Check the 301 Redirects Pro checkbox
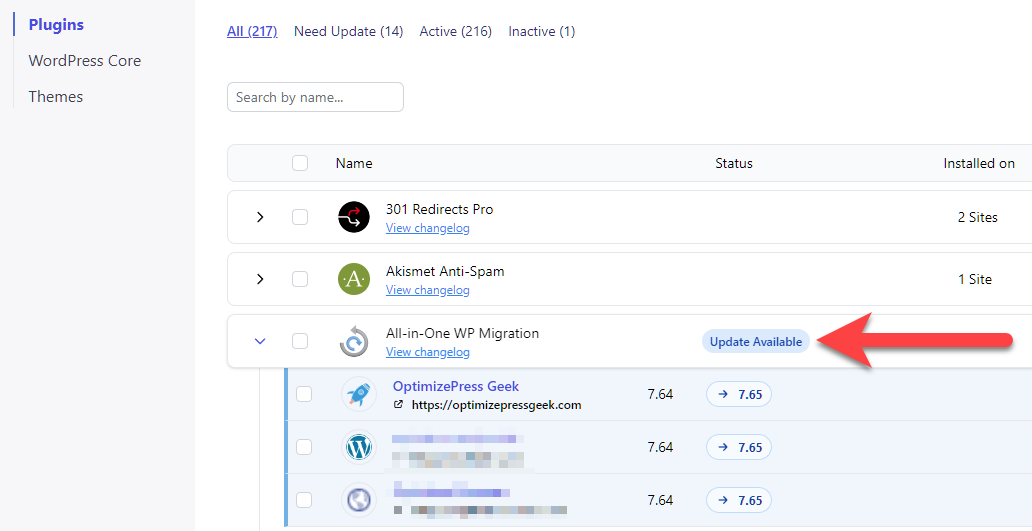 click(300, 217)
